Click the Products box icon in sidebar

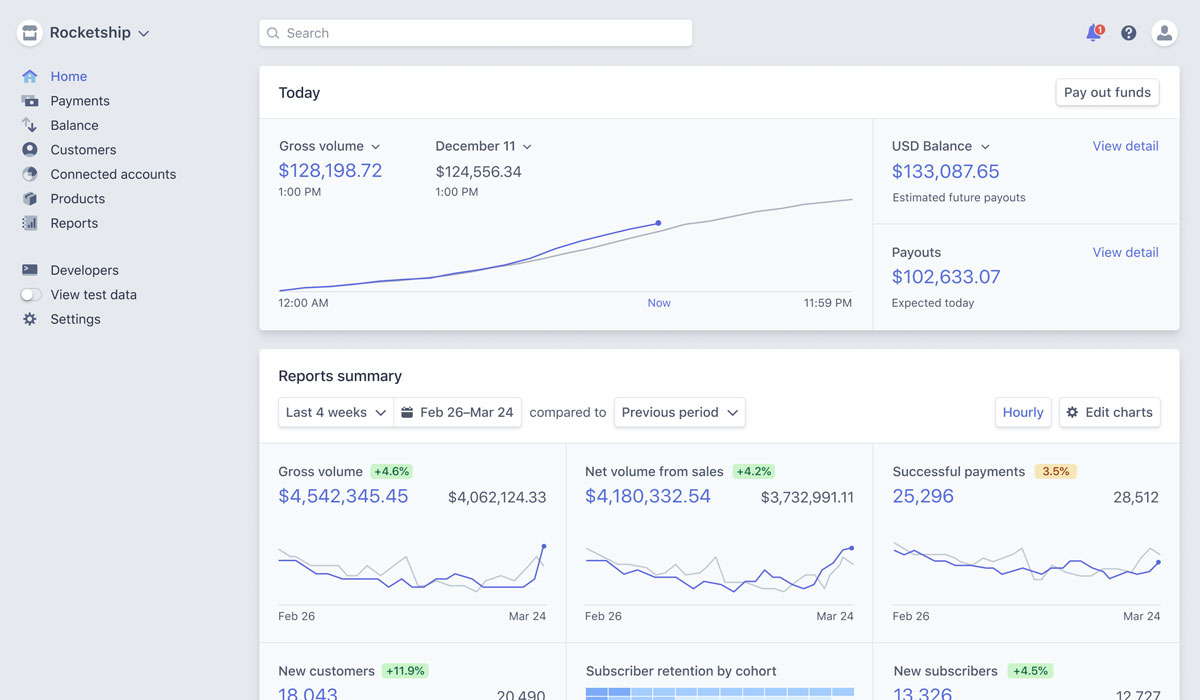[x=30, y=199]
